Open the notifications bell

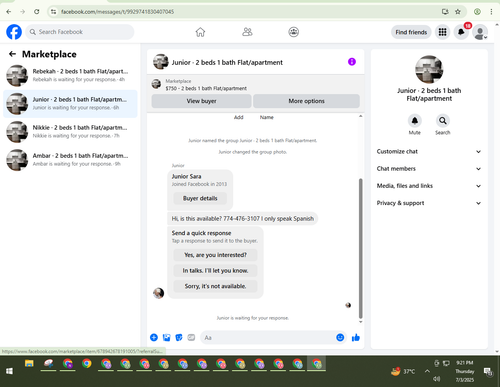461,32
